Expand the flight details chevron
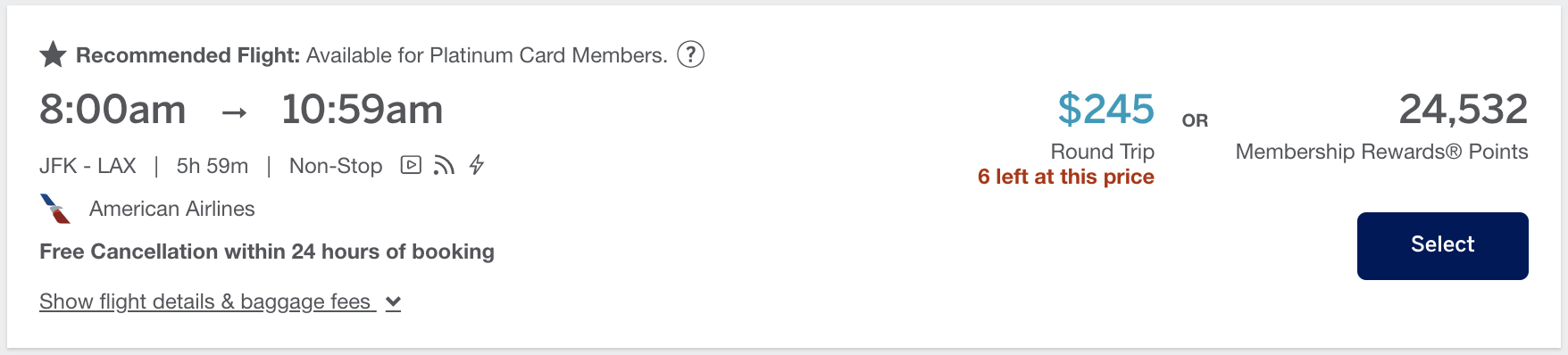Image resolution: width=1568 pixels, height=355 pixels. tap(393, 303)
